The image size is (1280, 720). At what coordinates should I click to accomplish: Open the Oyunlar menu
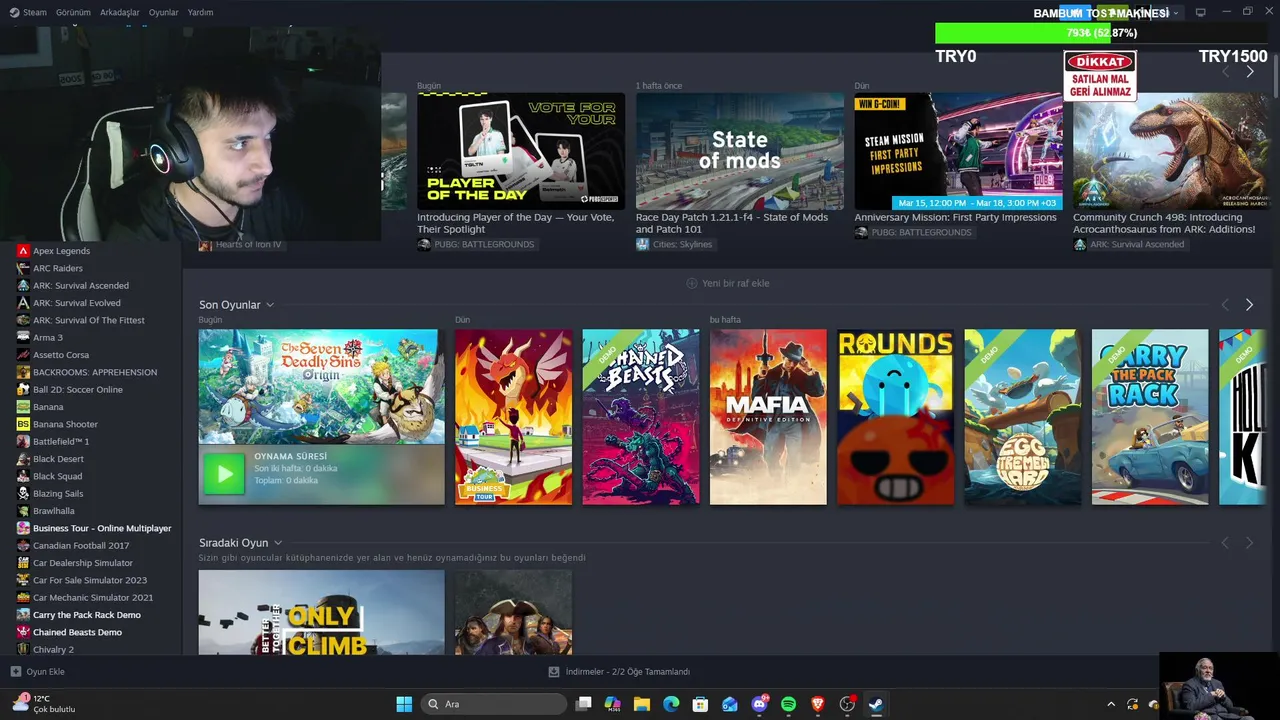pyautogui.click(x=163, y=12)
